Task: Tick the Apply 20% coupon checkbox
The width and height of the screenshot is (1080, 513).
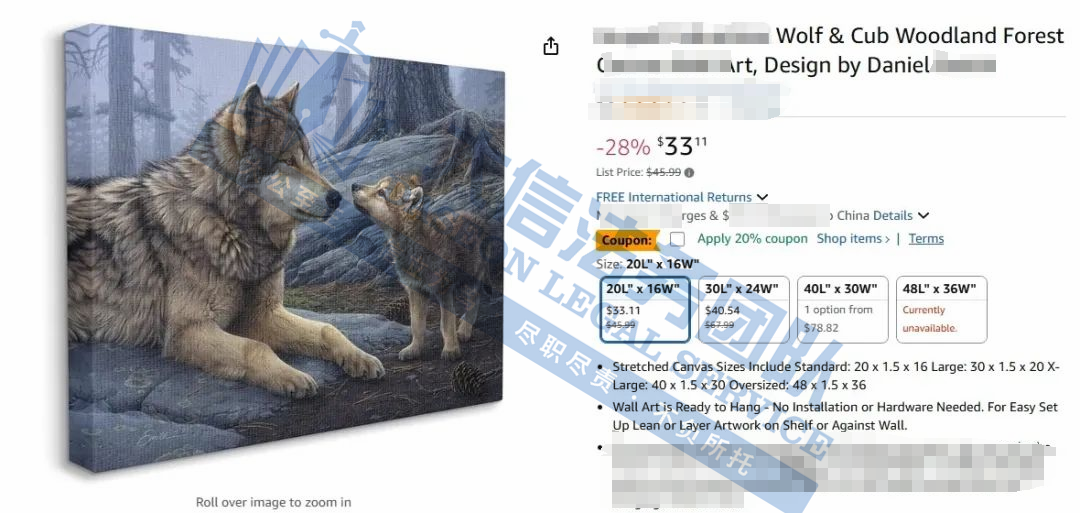Action: 678,239
